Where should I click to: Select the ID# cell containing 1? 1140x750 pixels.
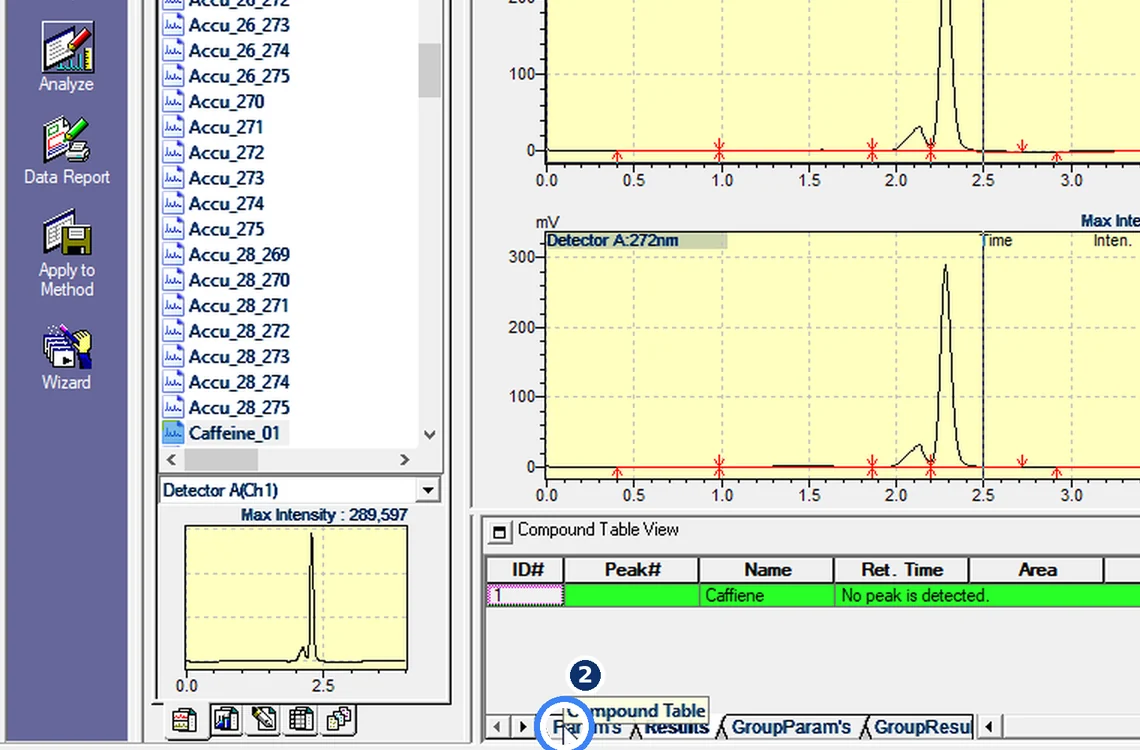coord(525,595)
